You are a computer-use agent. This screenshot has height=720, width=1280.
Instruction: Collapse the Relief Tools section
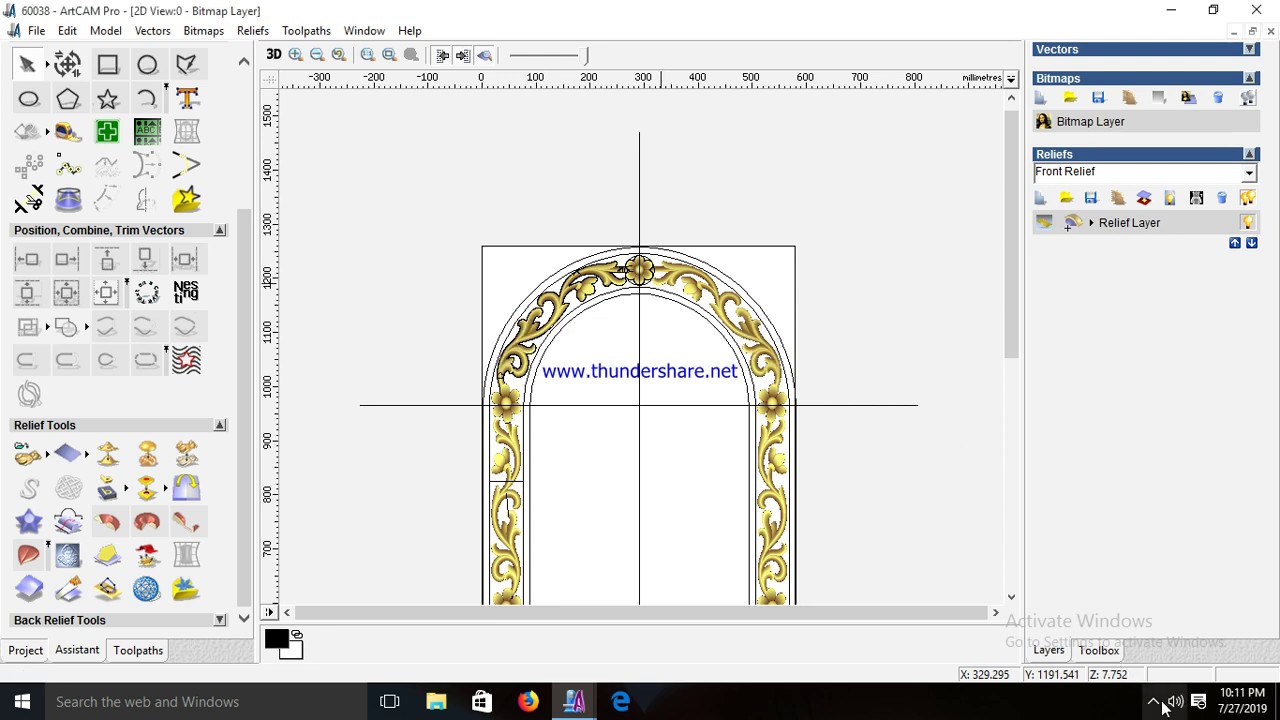[x=220, y=425]
